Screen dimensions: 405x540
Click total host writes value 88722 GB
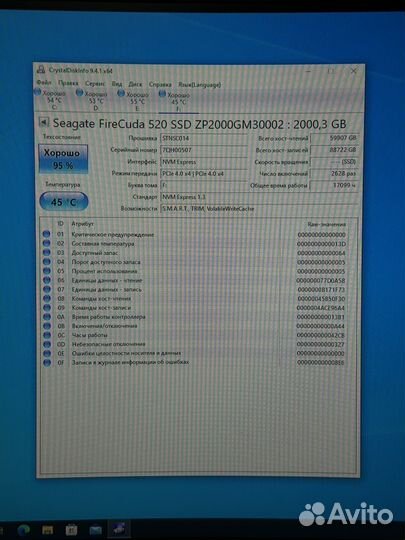click(x=334, y=150)
